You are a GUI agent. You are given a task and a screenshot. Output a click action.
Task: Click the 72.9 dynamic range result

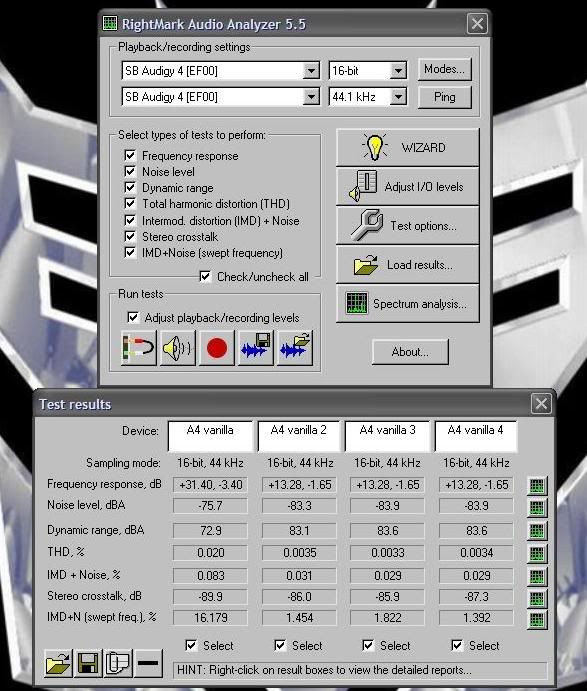211,530
